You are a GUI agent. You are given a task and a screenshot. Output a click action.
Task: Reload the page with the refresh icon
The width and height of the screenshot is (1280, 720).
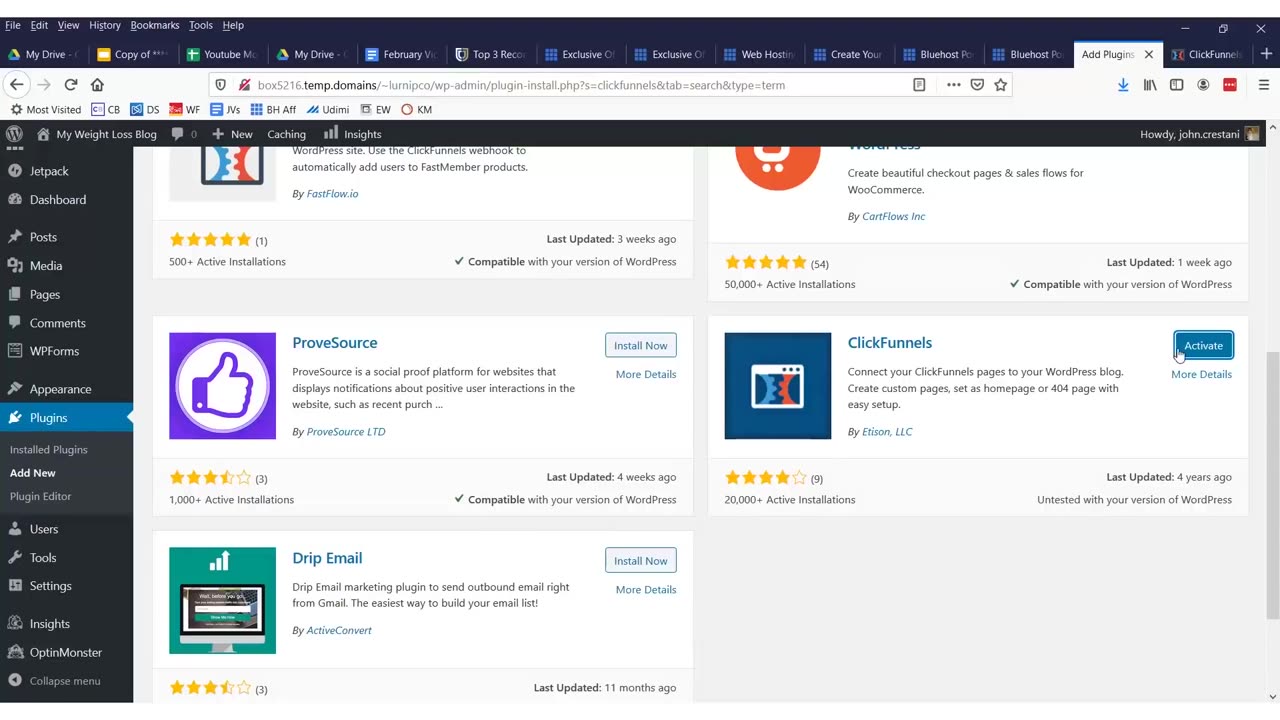(71, 85)
